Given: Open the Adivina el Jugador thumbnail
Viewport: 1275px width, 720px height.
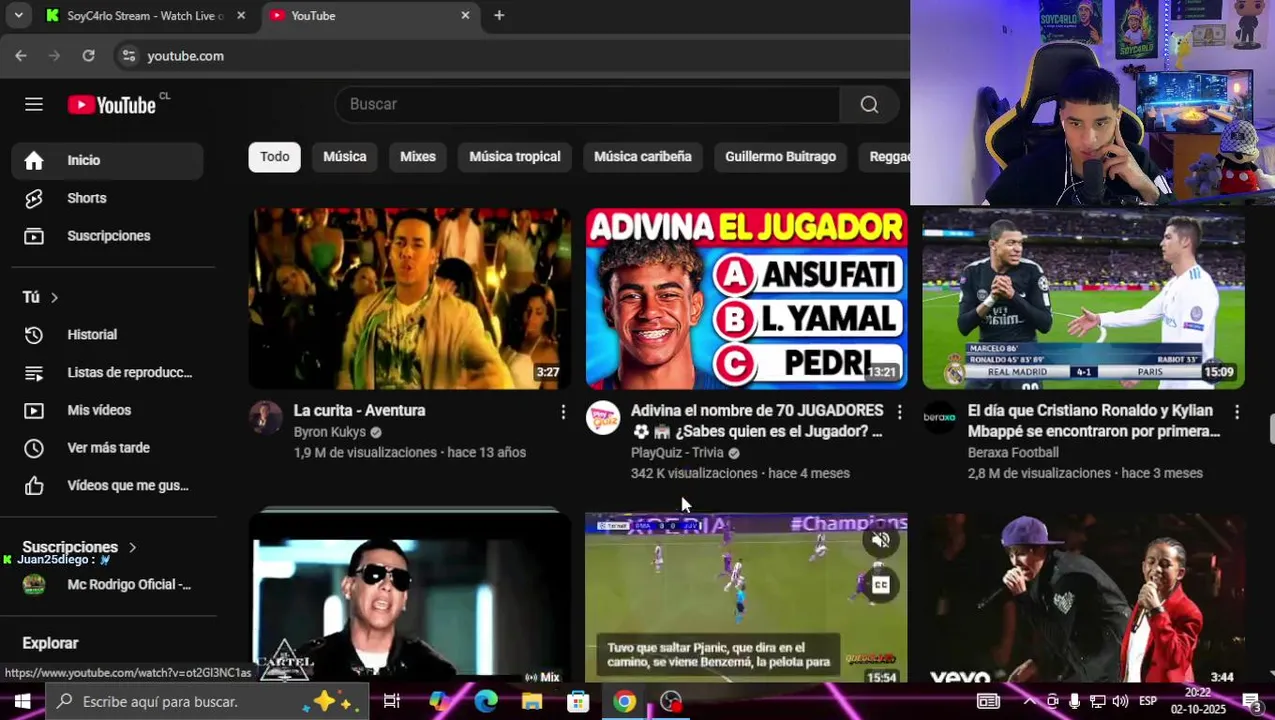Looking at the screenshot, I should (747, 299).
